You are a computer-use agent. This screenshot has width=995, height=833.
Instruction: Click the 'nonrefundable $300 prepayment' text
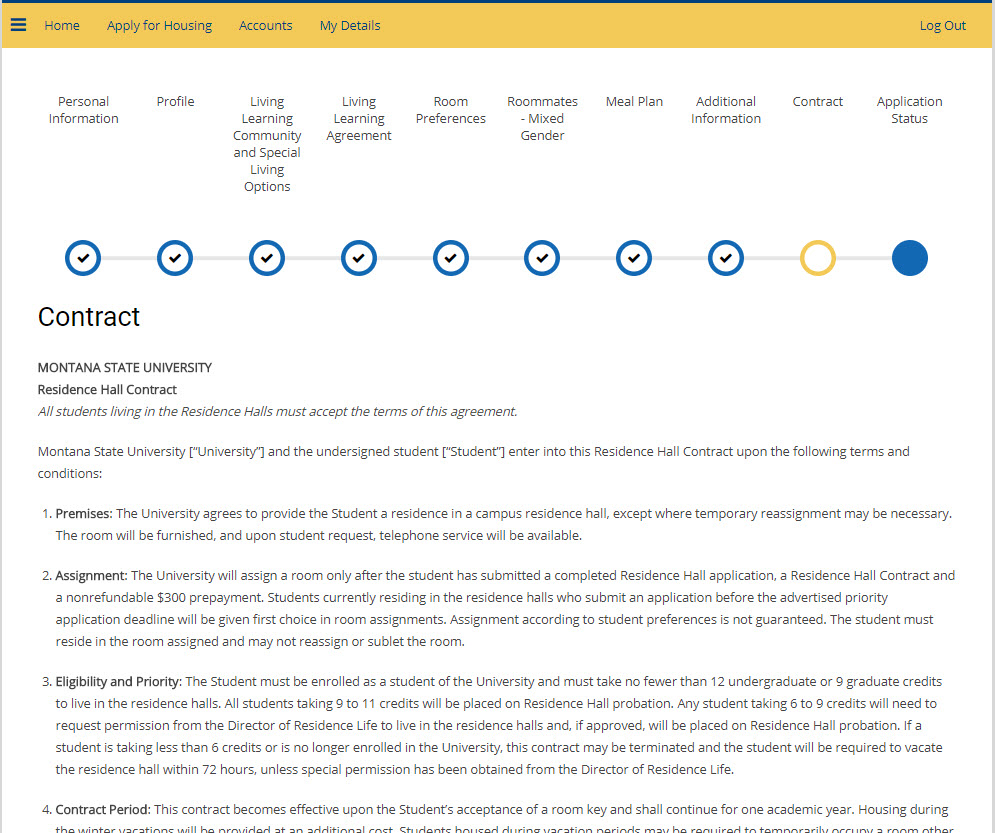pos(164,598)
